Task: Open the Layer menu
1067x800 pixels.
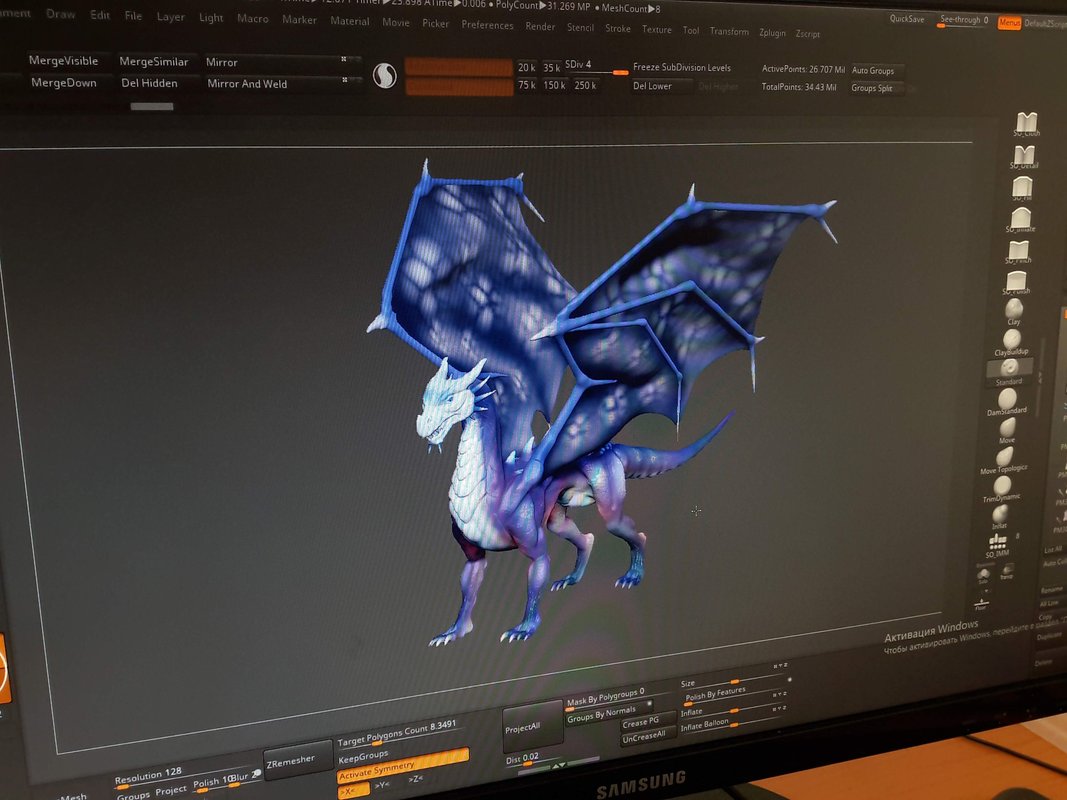Action: click(x=170, y=17)
